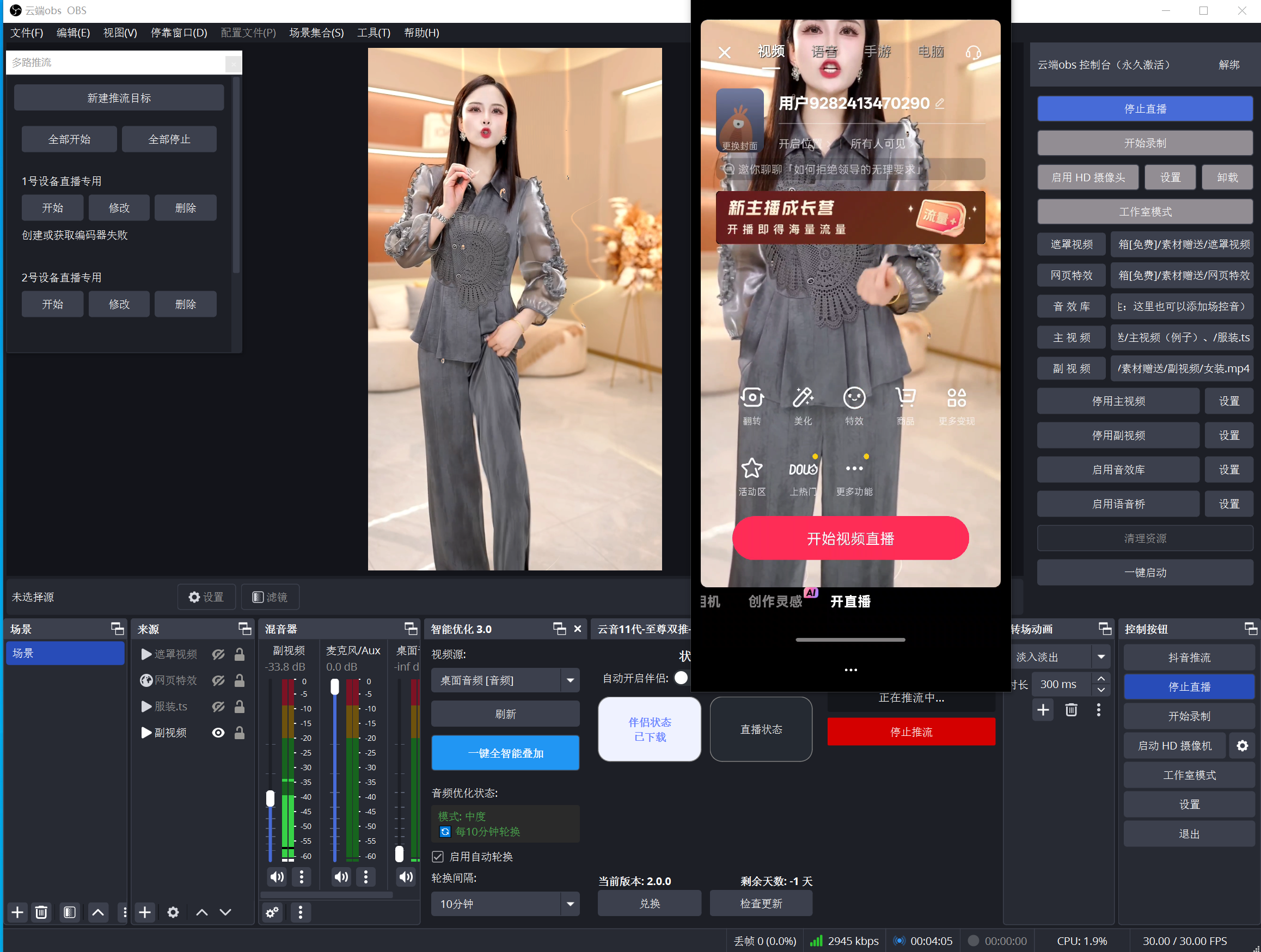Open the 10分钟 rotation interval dropdown
The image size is (1261, 952).
coord(570,904)
